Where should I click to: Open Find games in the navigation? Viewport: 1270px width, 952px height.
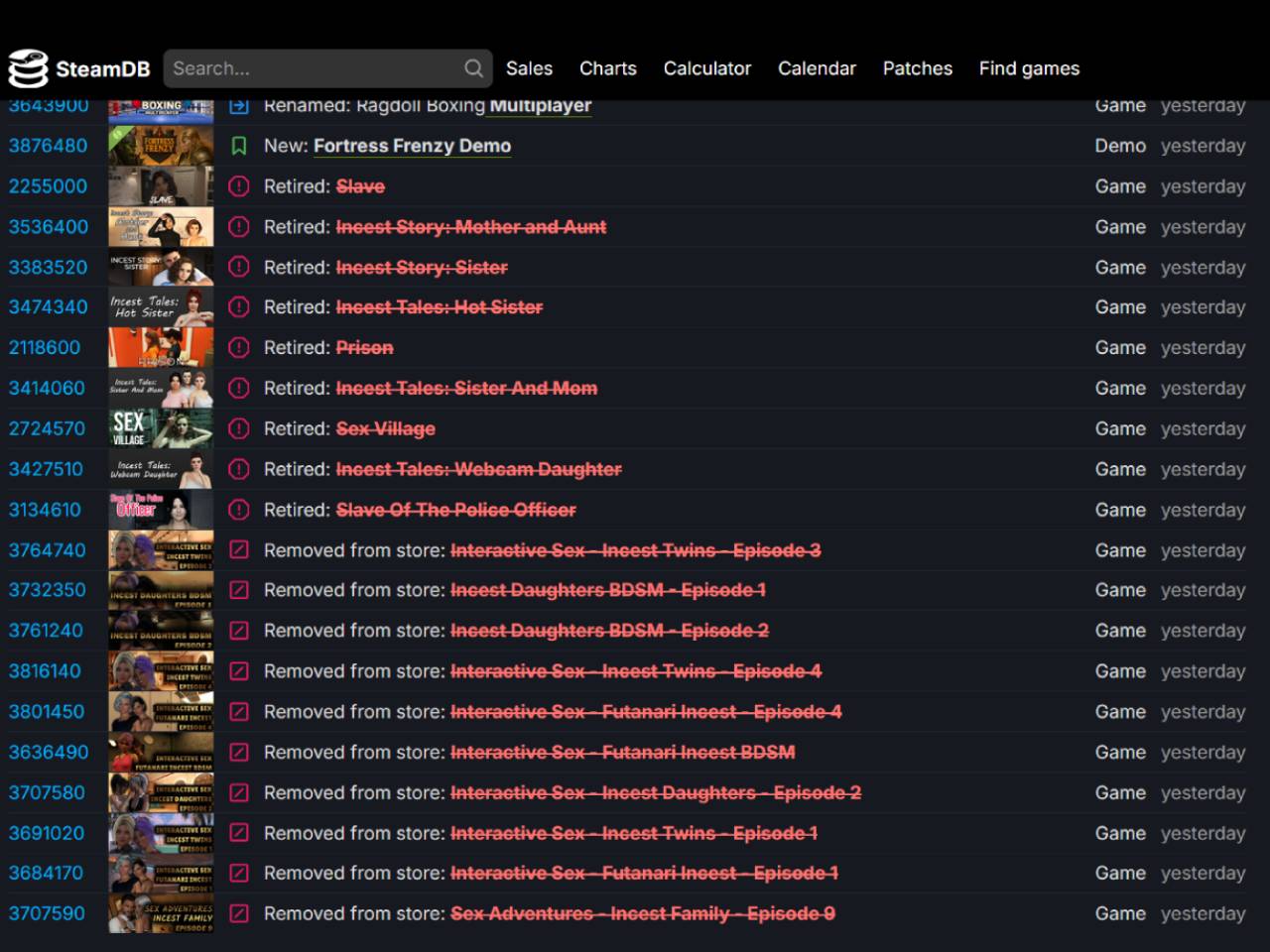(1029, 68)
